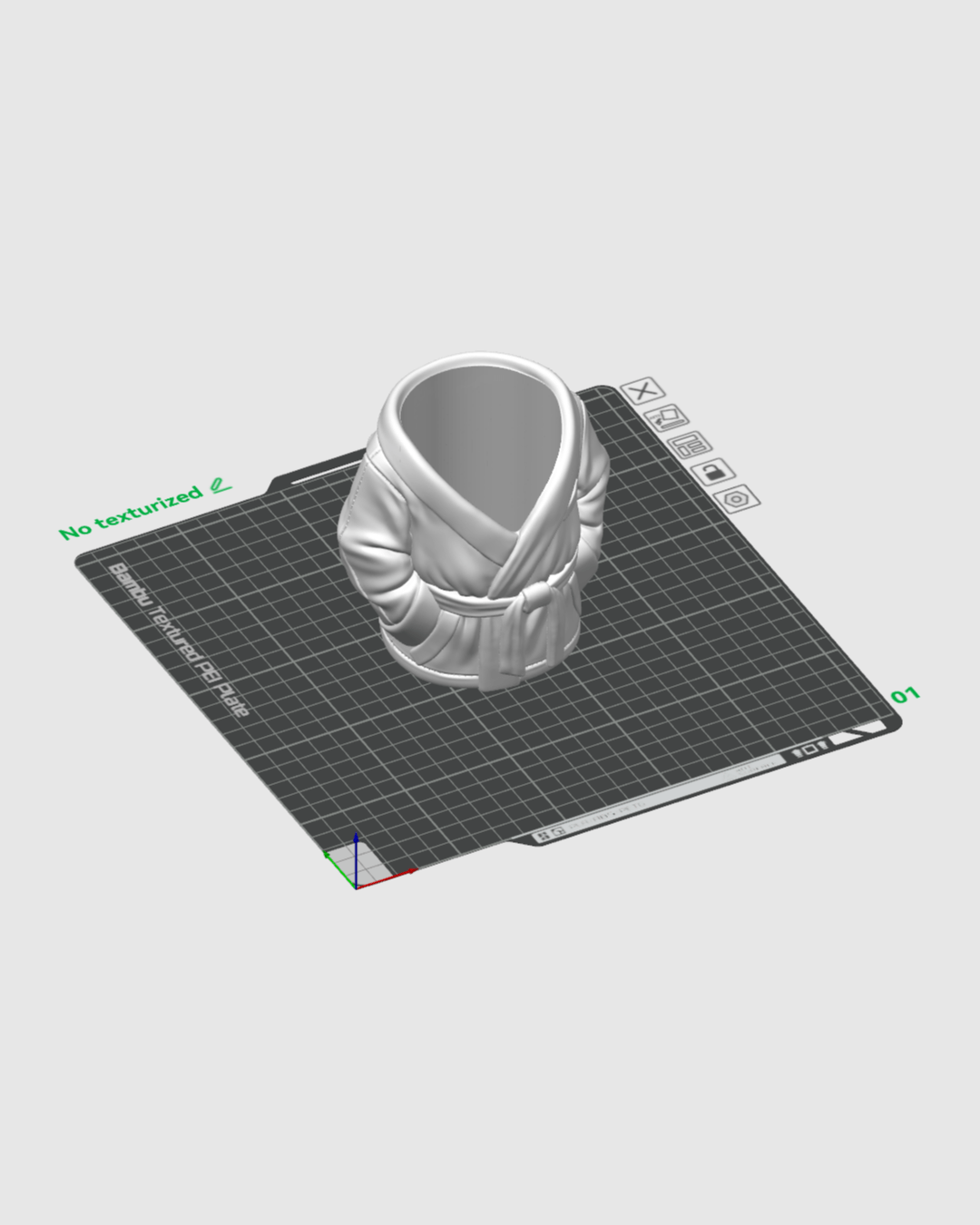Click the arrange objects icon on plate

point(690,445)
